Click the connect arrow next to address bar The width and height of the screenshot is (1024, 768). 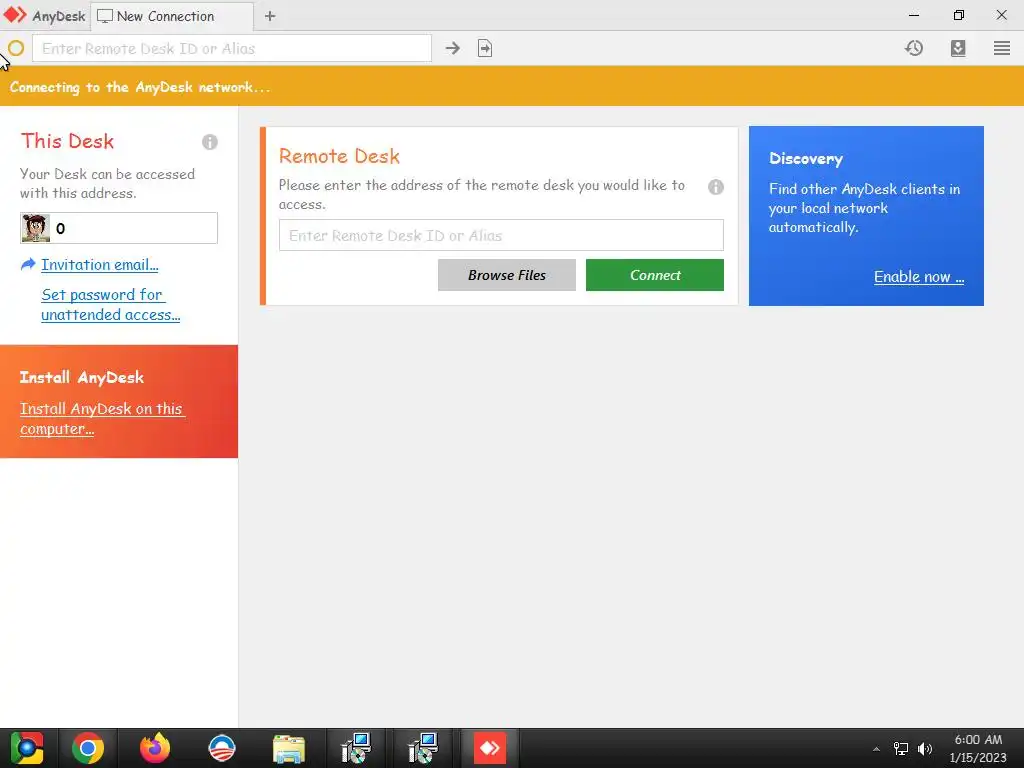pyautogui.click(x=453, y=48)
